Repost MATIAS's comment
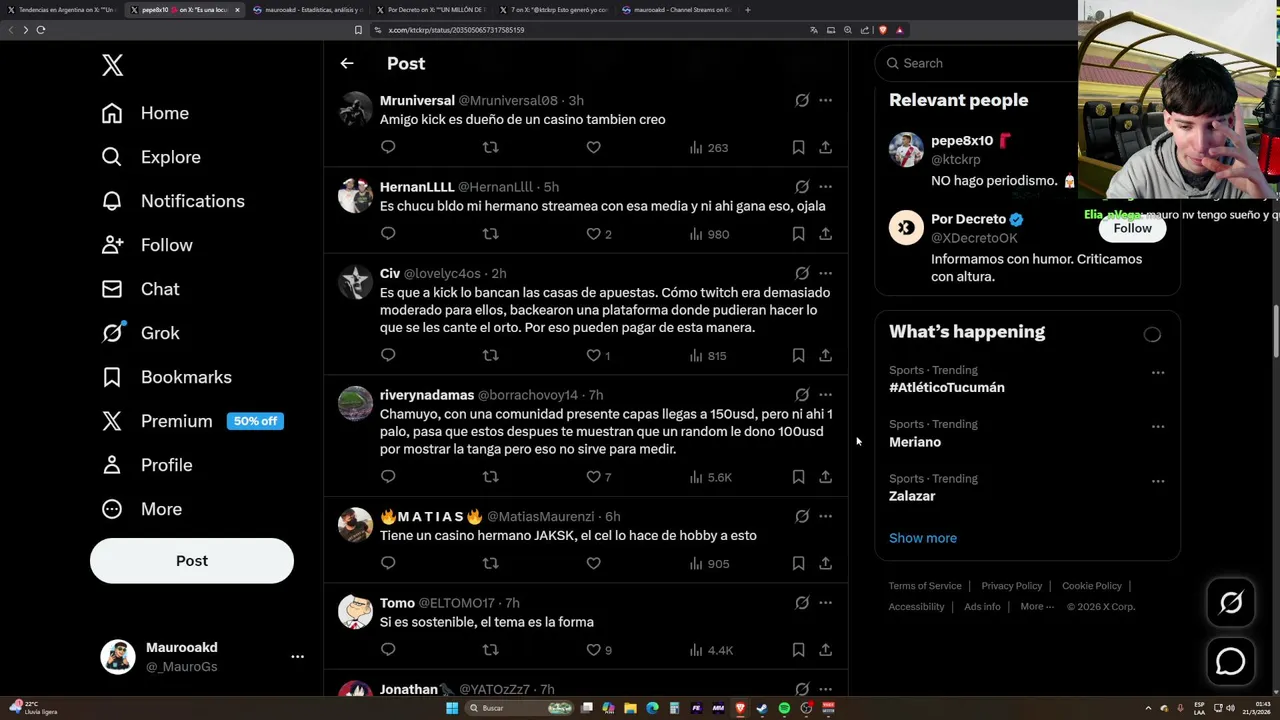 [x=490, y=563]
